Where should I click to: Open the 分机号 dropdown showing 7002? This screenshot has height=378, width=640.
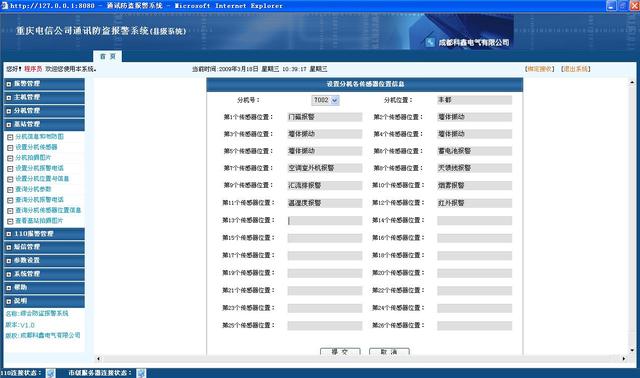click(325, 100)
